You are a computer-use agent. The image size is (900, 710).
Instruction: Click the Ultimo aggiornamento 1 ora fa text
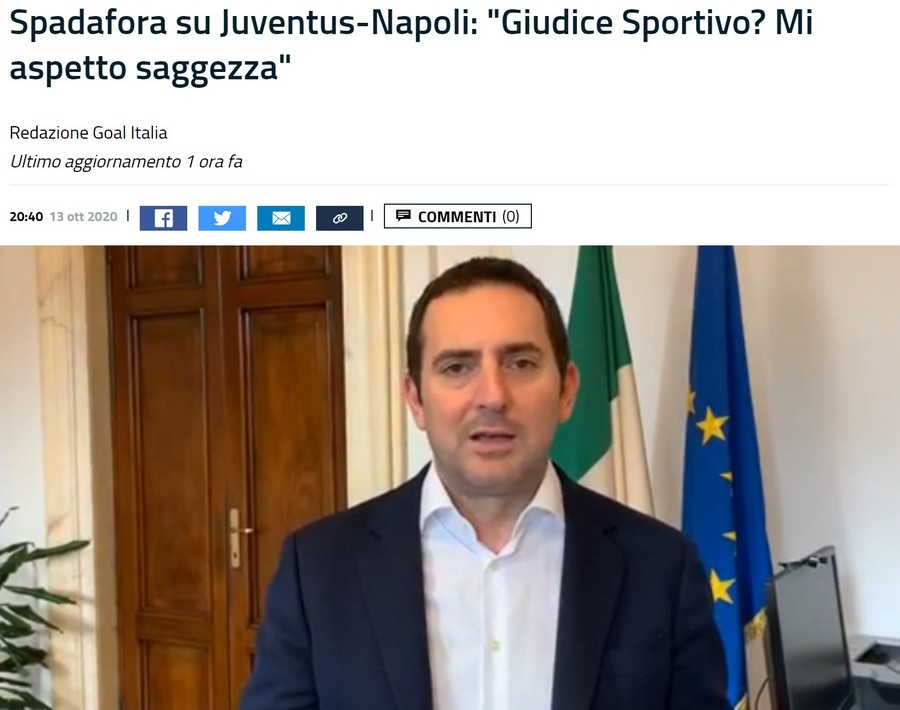(x=126, y=162)
